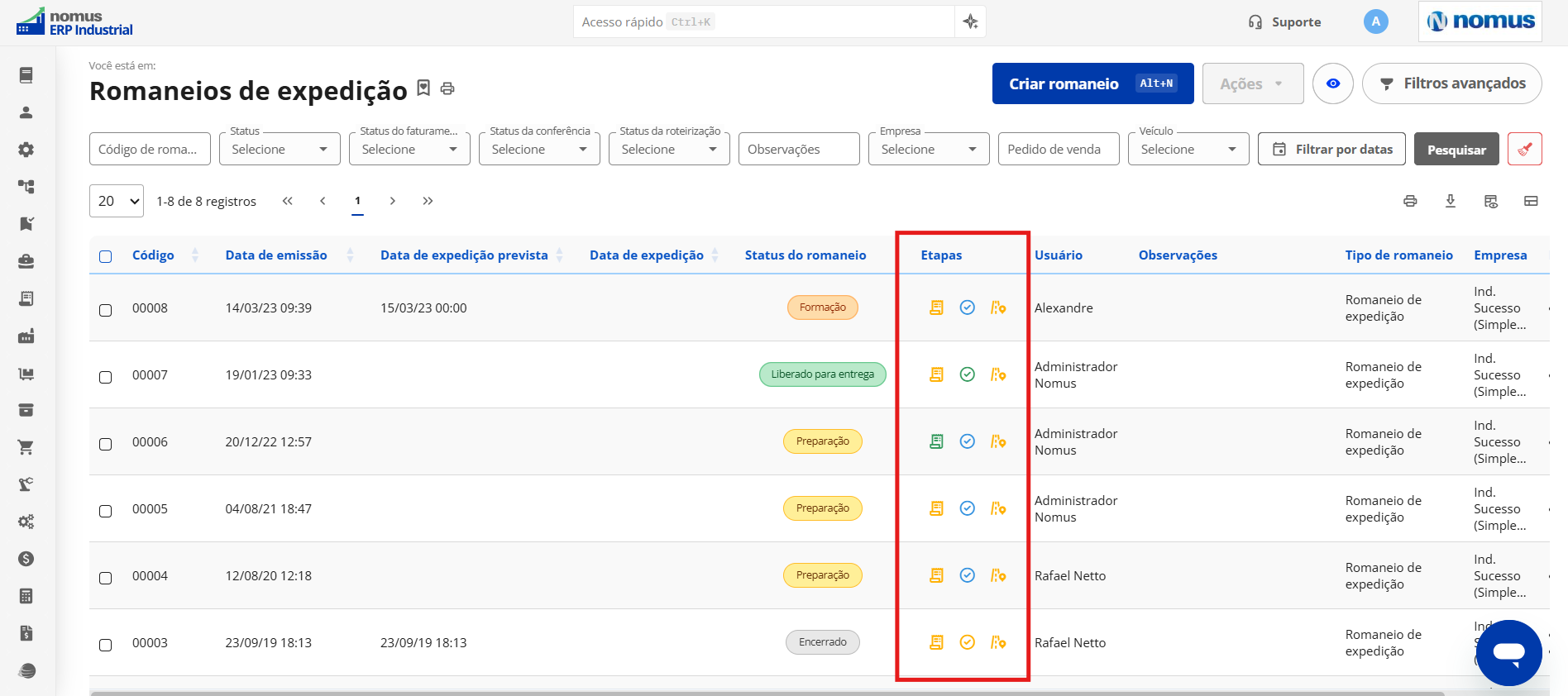Click the orange check-circle icon for romaneio 00003
This screenshot has height=696, width=1568.
[x=968, y=642]
